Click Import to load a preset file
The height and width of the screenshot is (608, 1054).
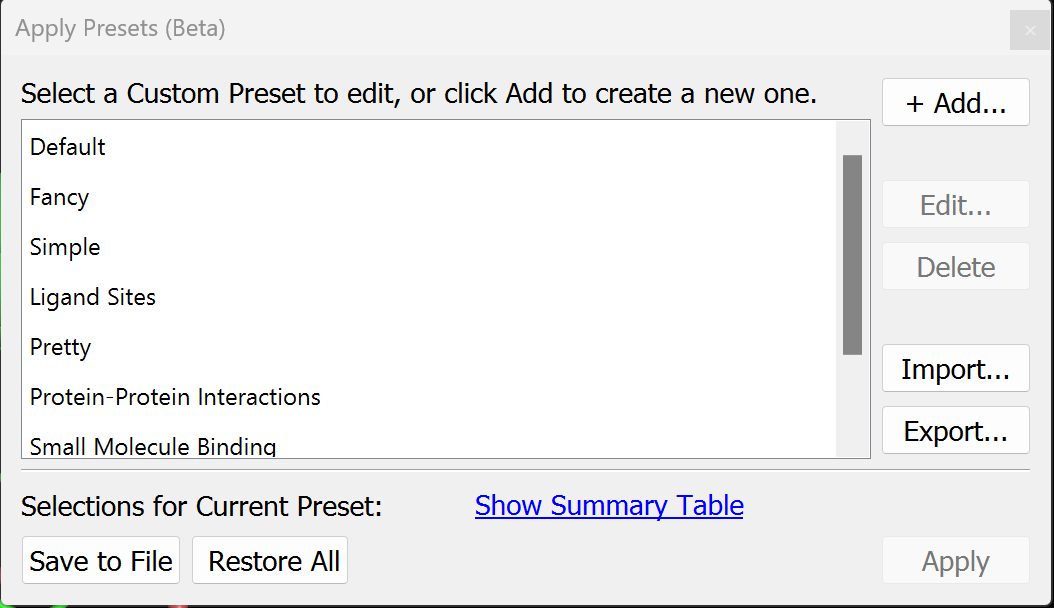coord(954,368)
